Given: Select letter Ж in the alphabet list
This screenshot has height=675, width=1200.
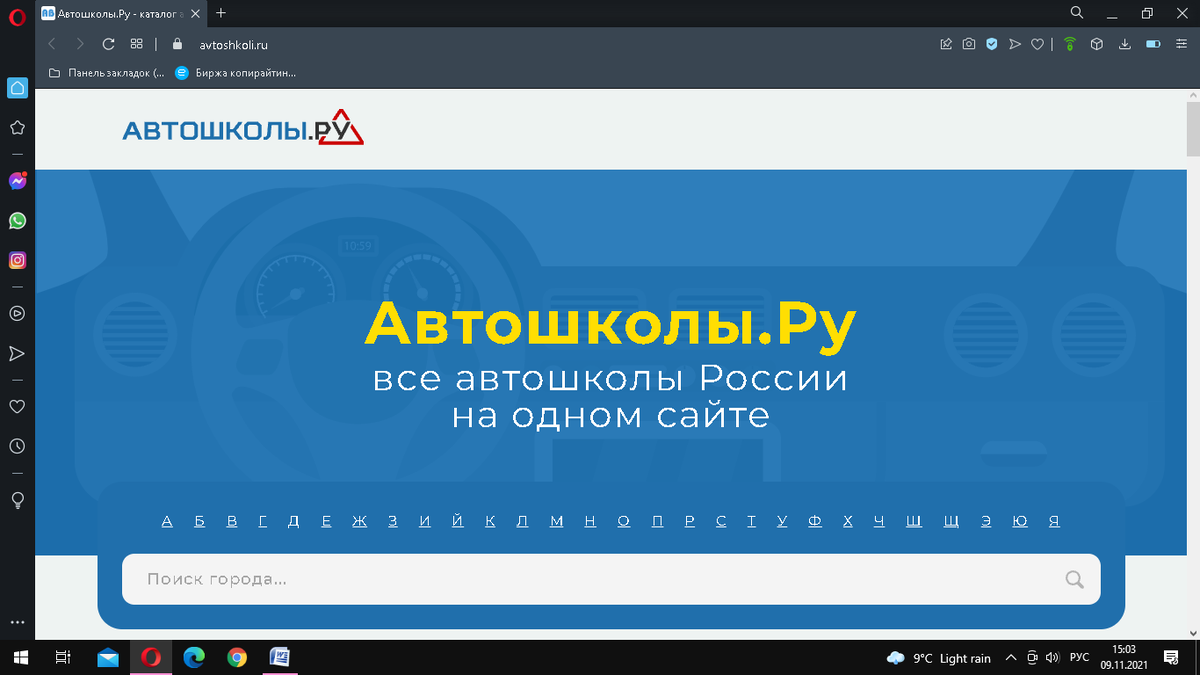Looking at the screenshot, I should click(x=360, y=521).
